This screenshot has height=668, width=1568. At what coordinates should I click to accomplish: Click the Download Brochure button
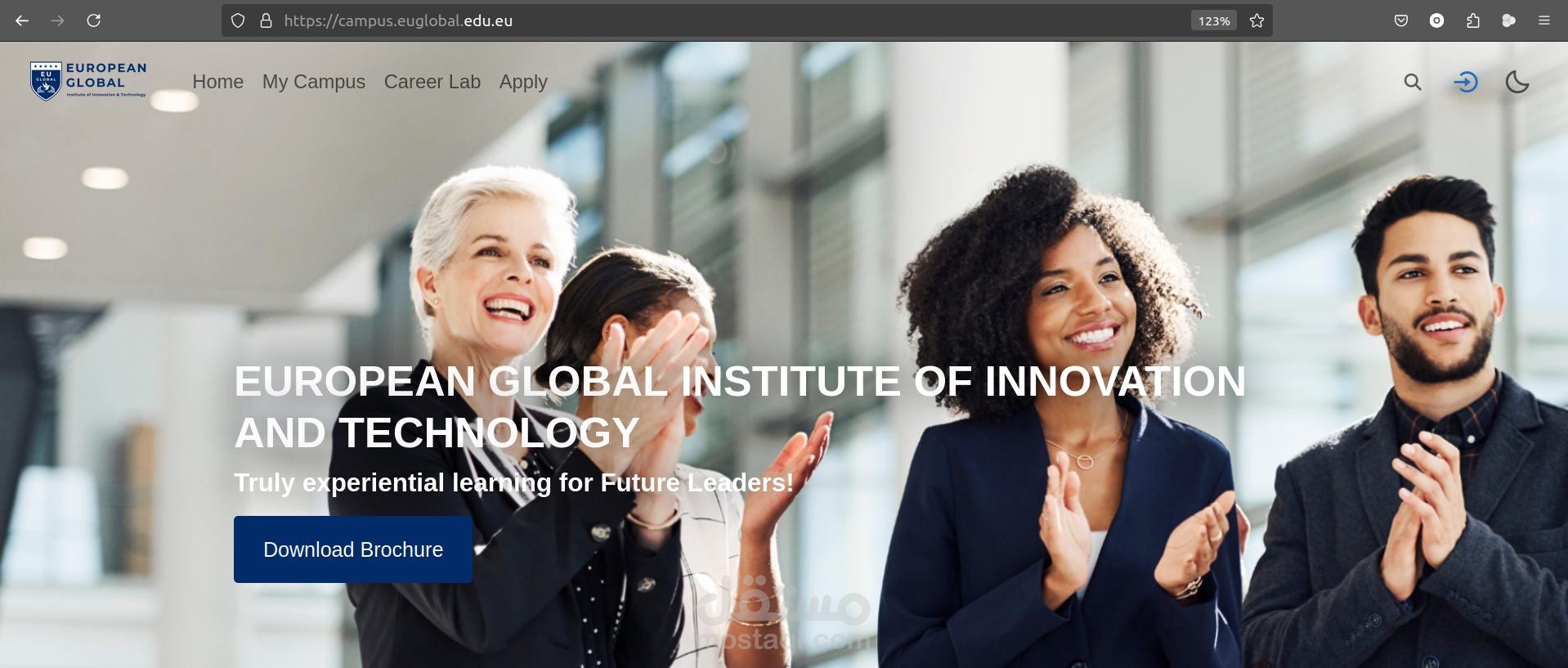pos(353,549)
